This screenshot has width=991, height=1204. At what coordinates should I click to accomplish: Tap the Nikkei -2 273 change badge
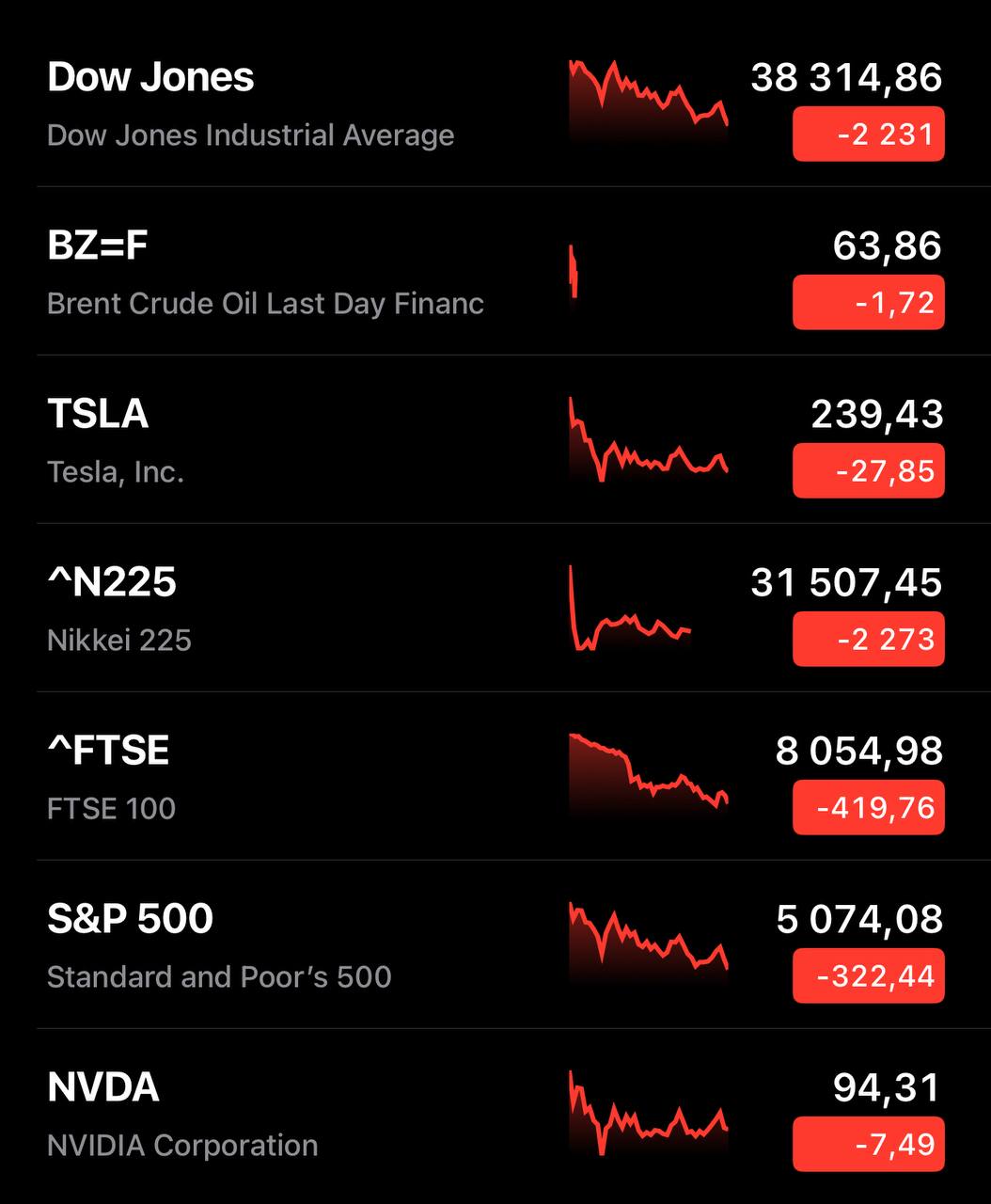pyautogui.click(x=868, y=640)
